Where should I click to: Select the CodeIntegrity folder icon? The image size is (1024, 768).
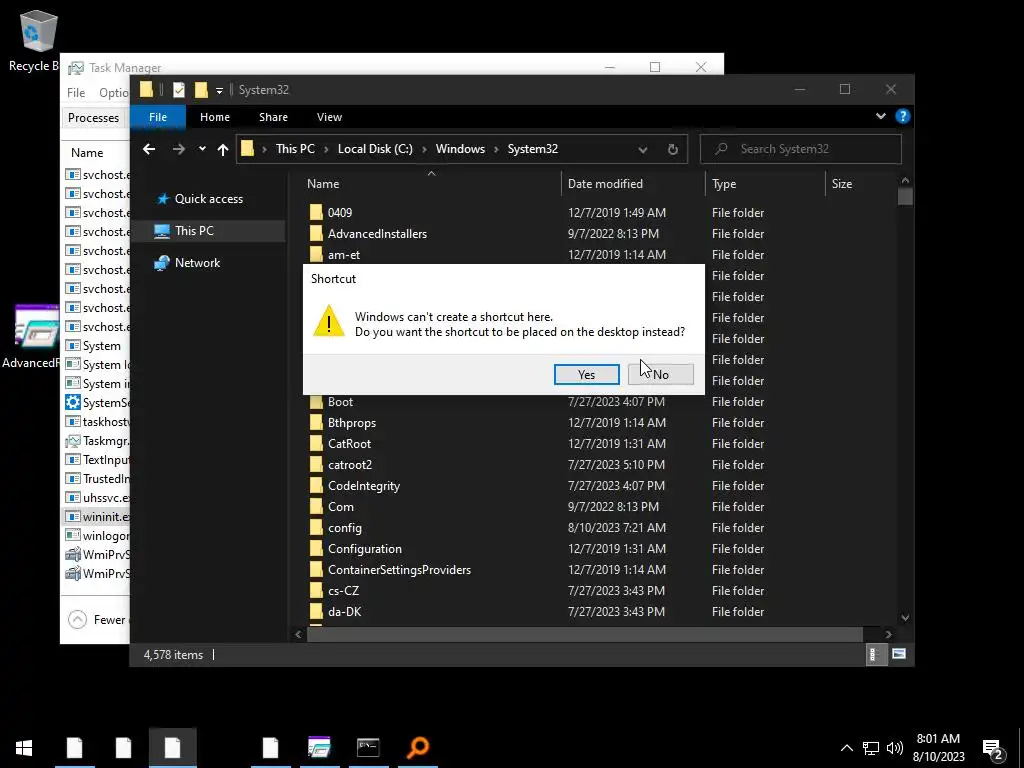(x=316, y=485)
